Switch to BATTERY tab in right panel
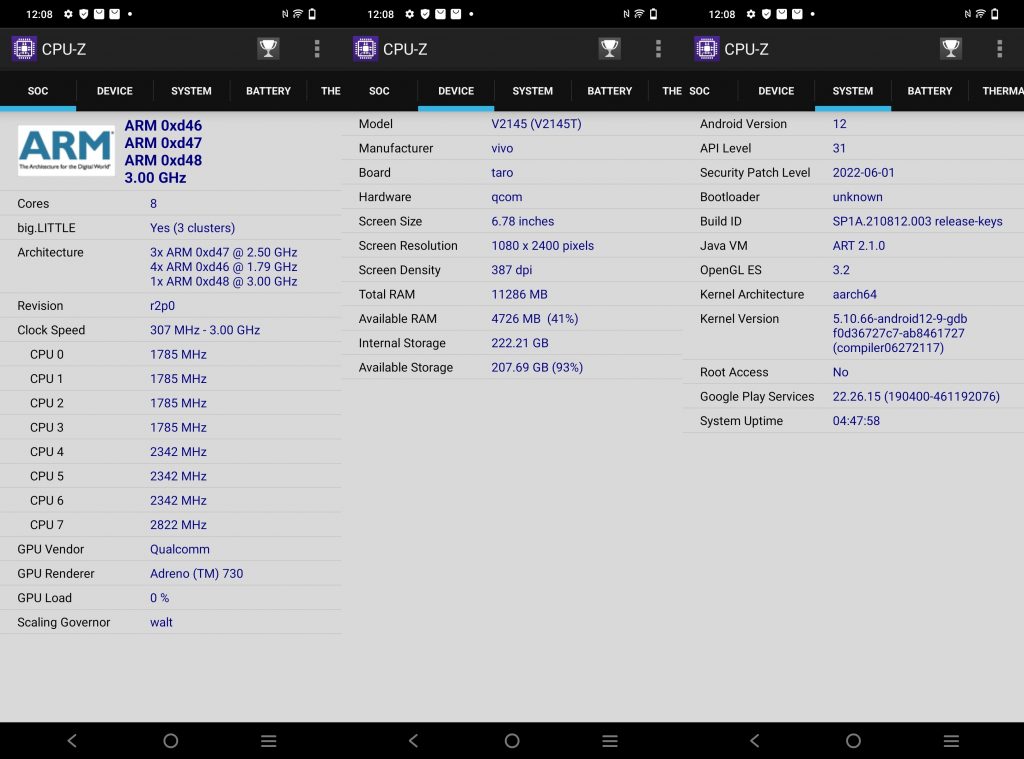Viewport: 1024px width, 759px height. coord(930,91)
